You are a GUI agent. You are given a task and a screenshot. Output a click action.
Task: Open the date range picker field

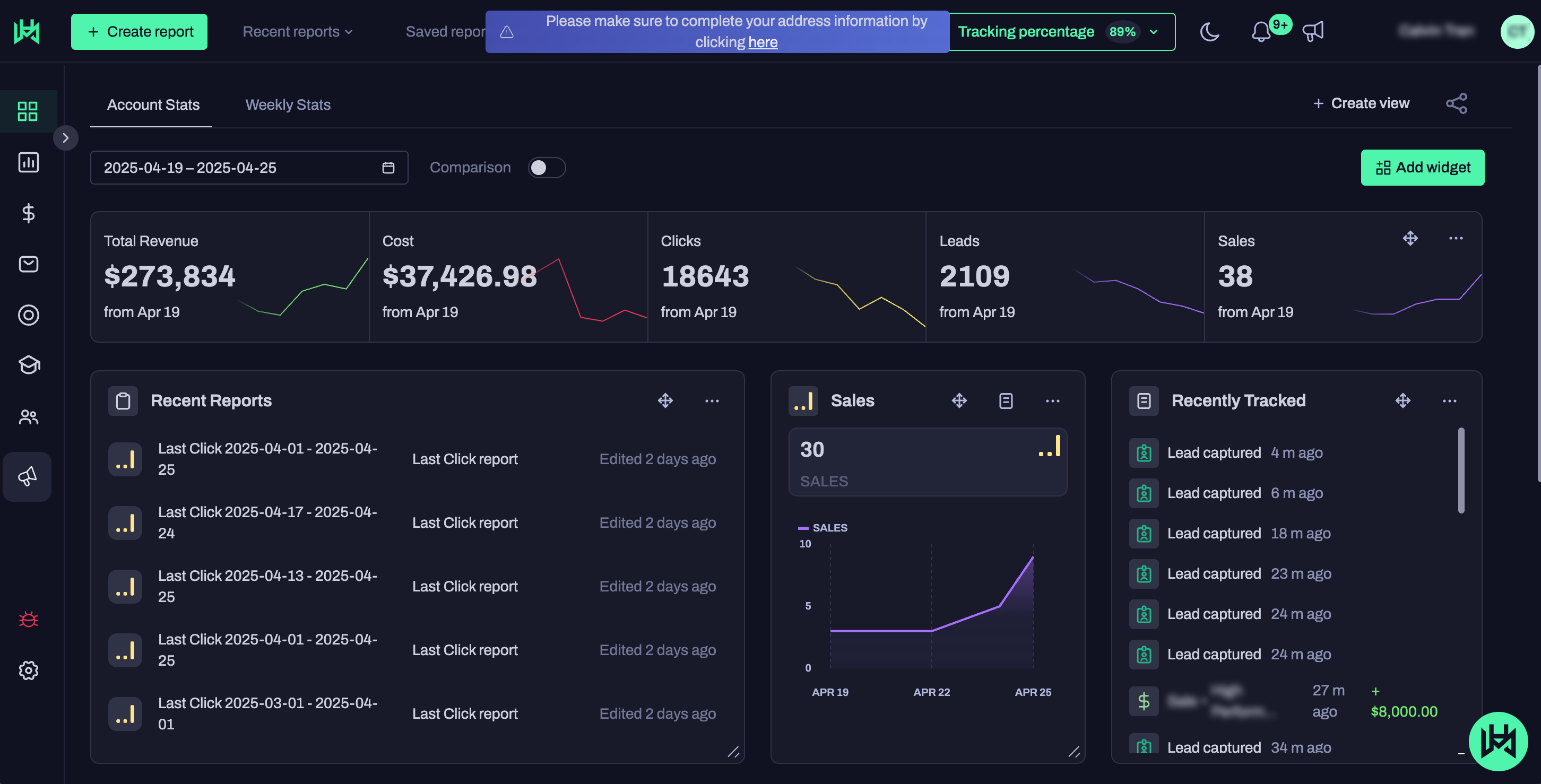tap(248, 168)
